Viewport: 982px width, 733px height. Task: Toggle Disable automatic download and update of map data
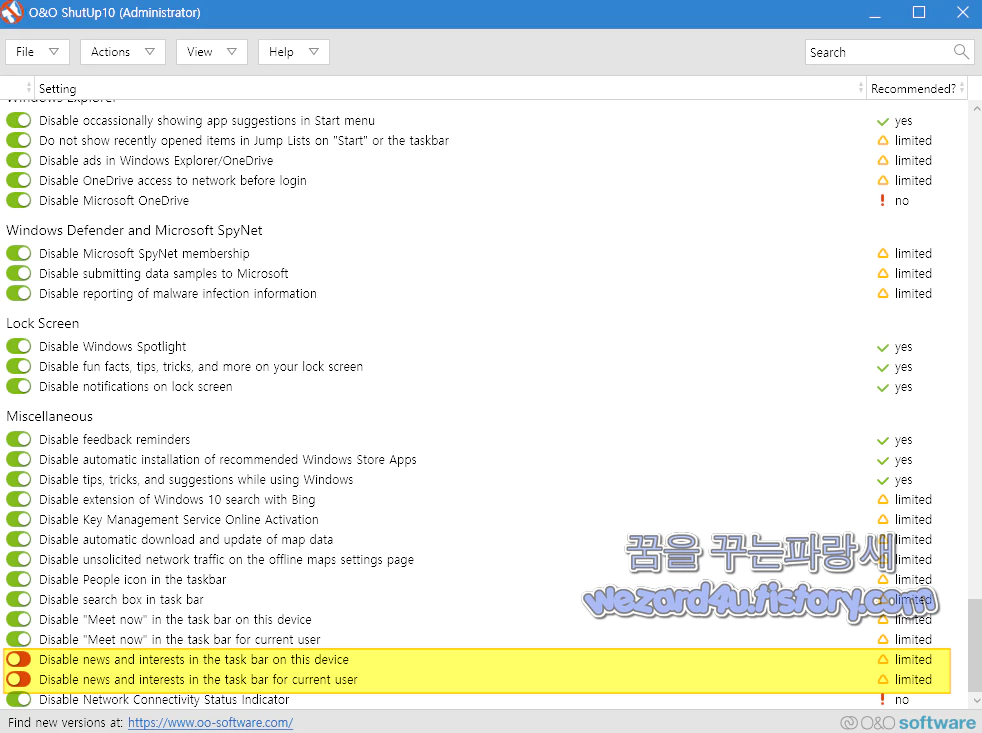[19, 539]
